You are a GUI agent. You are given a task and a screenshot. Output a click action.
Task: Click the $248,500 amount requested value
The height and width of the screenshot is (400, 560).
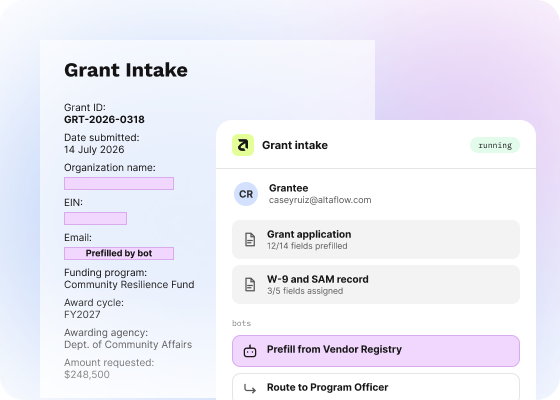click(87, 374)
